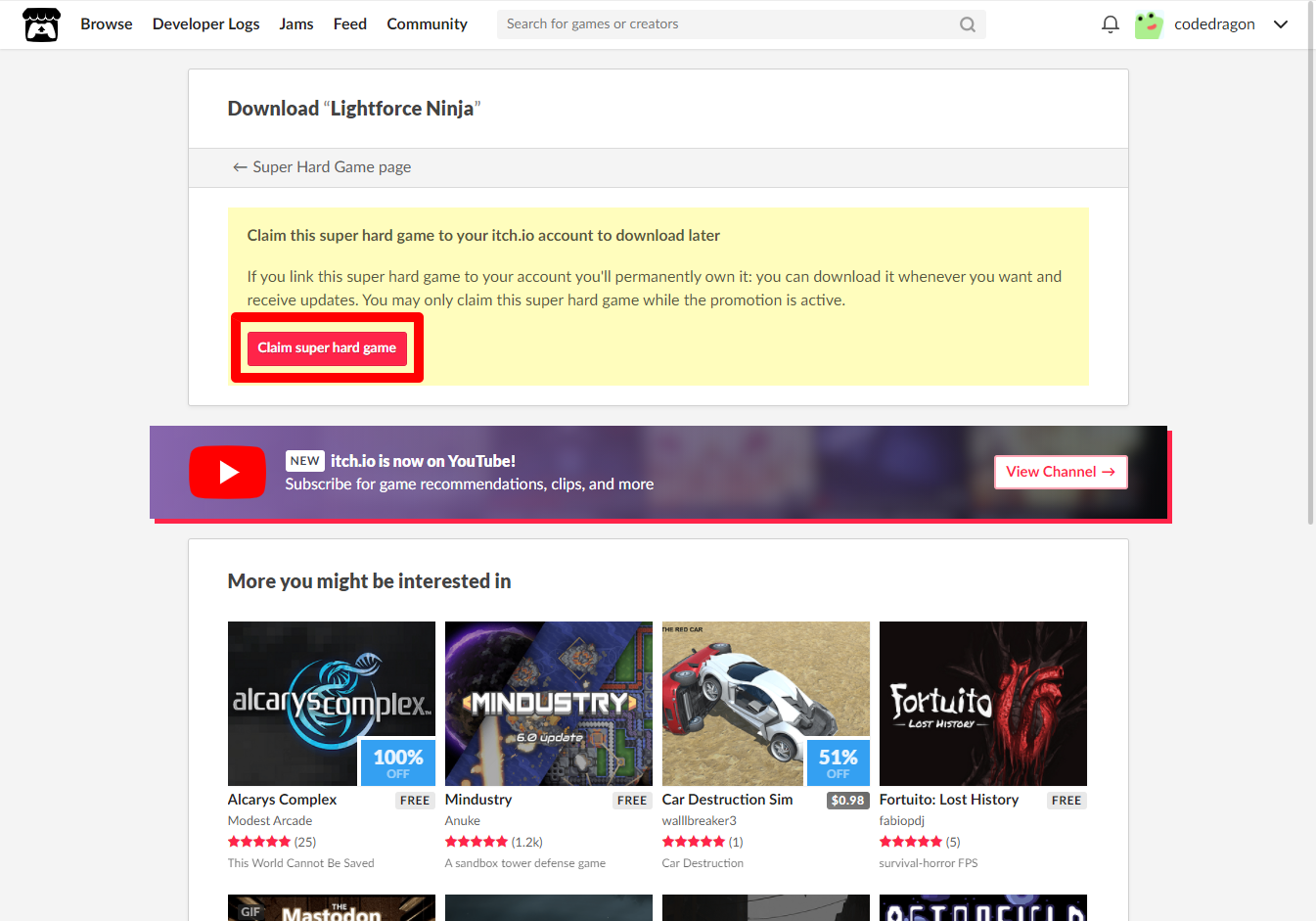The height and width of the screenshot is (921, 1316).
Task: Click Claim super hard game button
Action: [327, 348]
